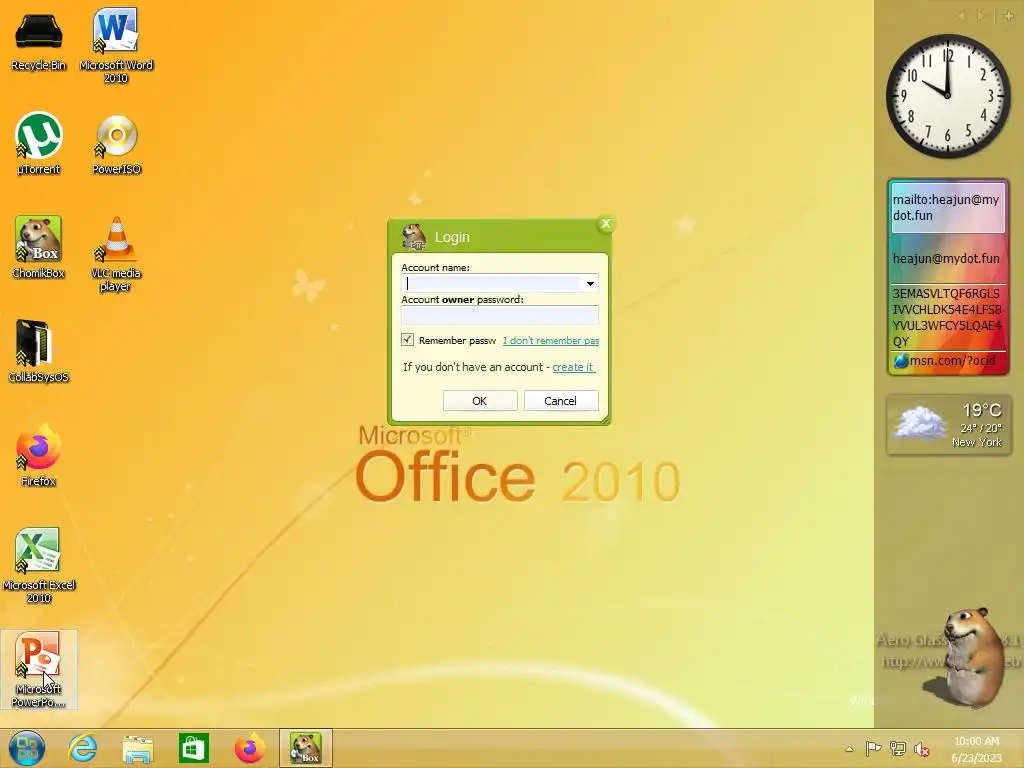This screenshot has width=1024, height=768.
Task: Select the Microsoft PowerPoint desktop icon
Action: (39, 669)
